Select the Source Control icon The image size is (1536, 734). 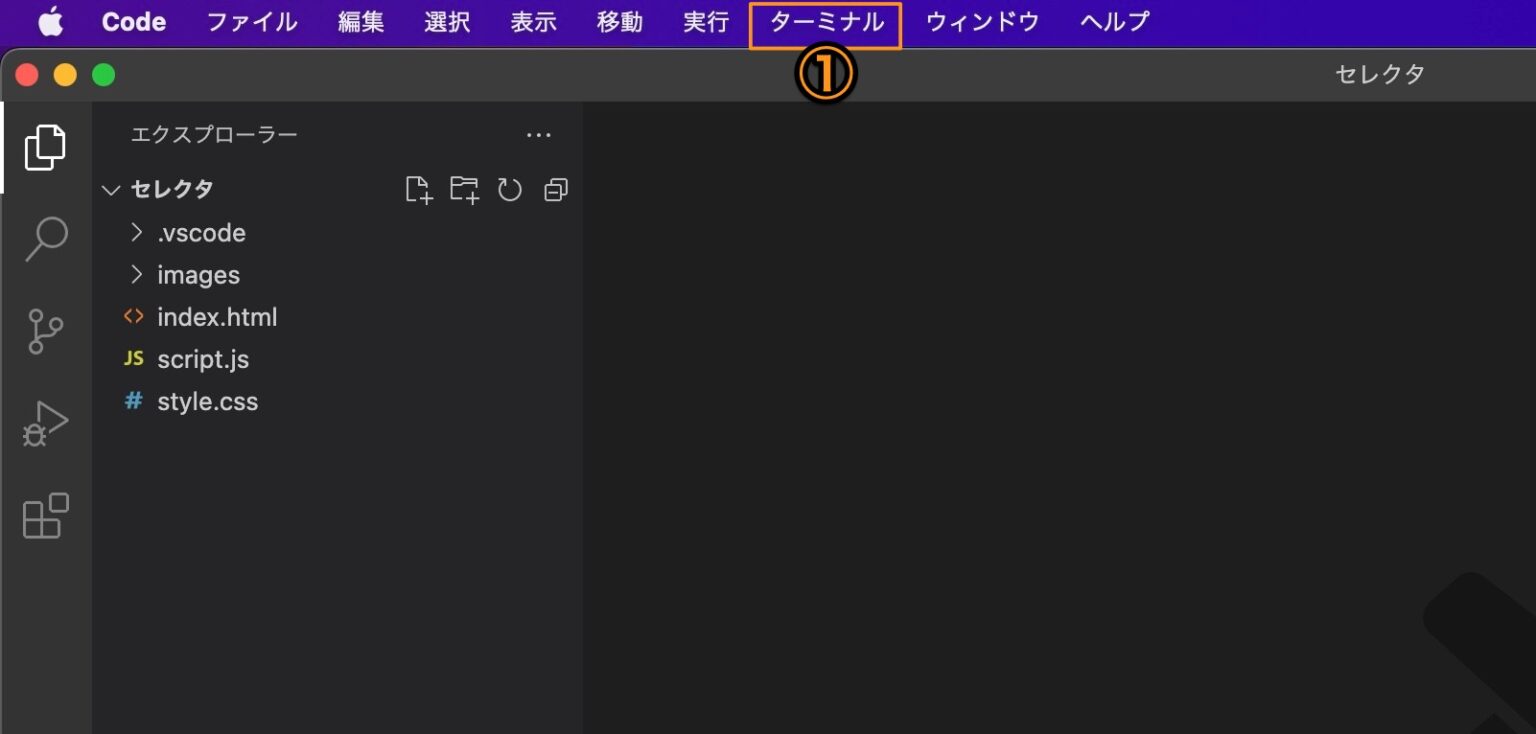coord(45,330)
